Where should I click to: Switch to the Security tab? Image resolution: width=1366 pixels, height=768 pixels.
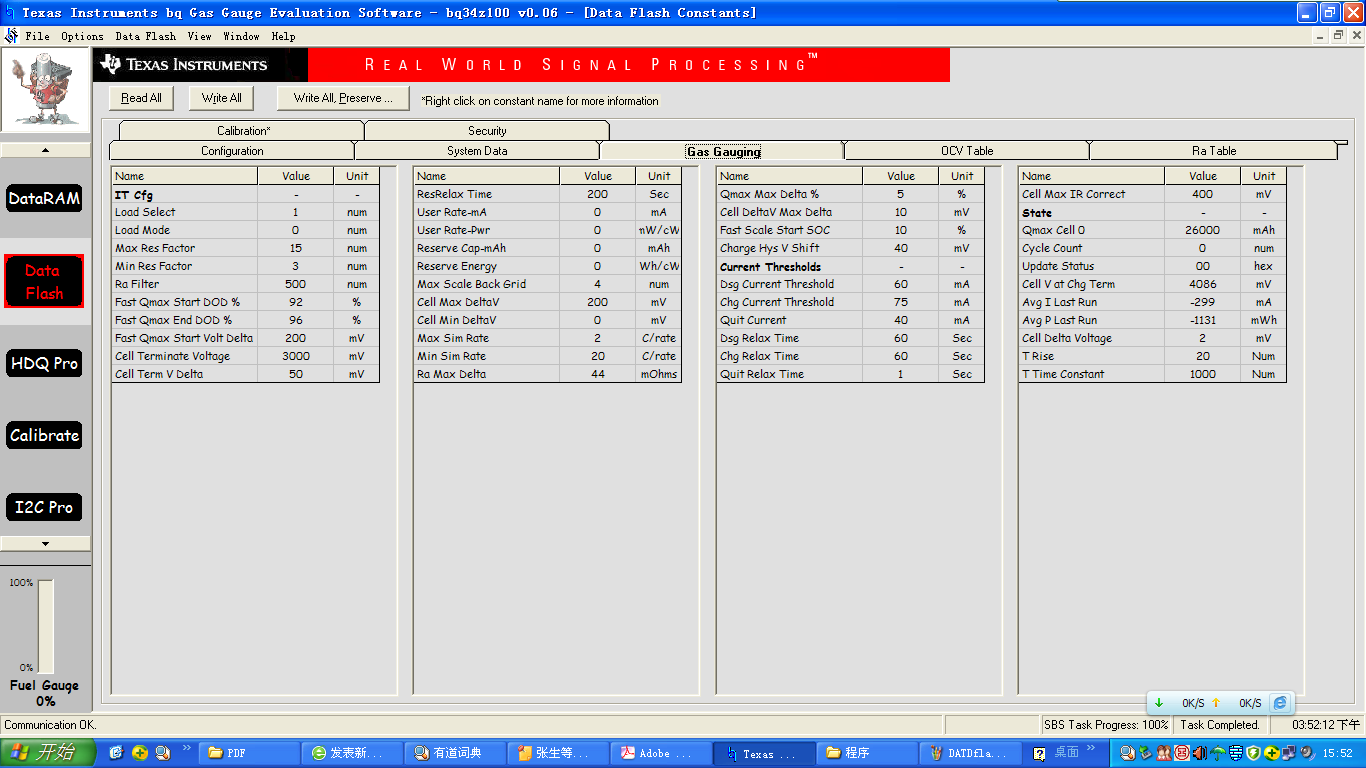click(x=487, y=131)
